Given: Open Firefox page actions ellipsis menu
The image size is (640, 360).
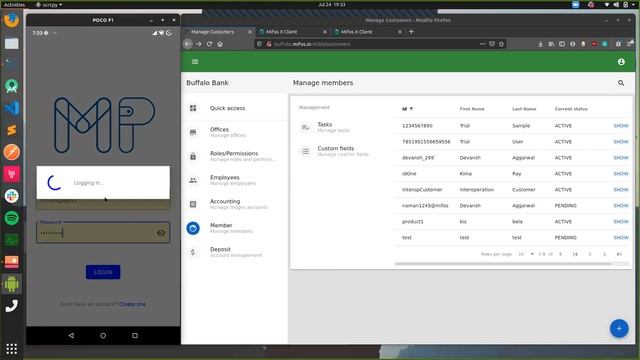Looking at the screenshot, I should pyautogui.click(x=482, y=44).
